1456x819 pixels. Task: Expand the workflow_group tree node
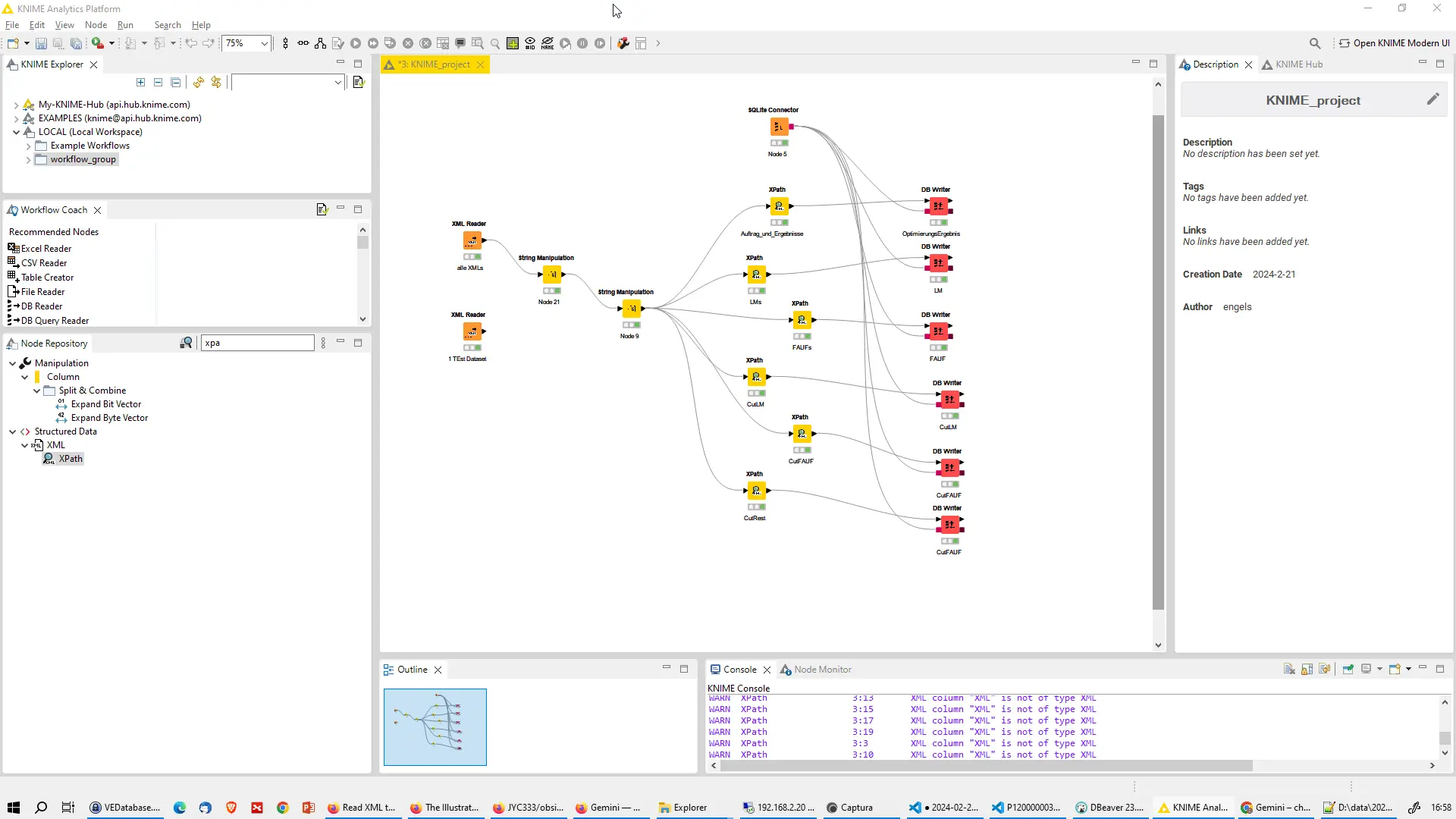[x=28, y=160]
